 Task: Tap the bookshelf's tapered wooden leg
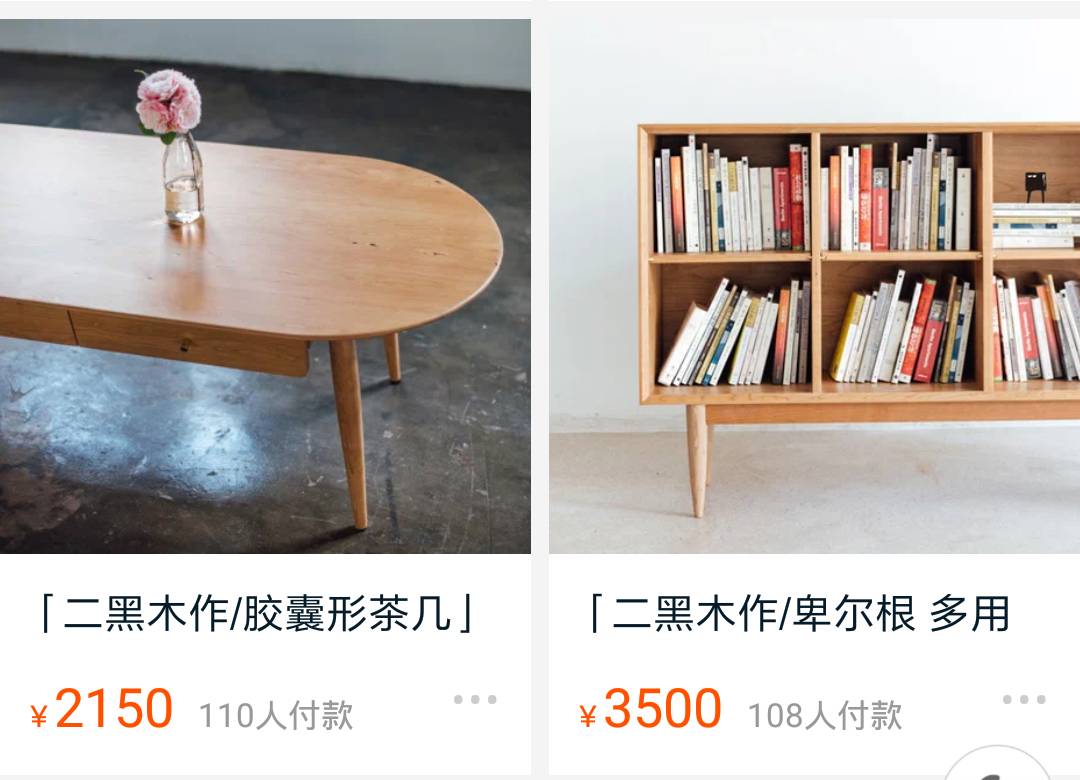pyautogui.click(x=697, y=460)
